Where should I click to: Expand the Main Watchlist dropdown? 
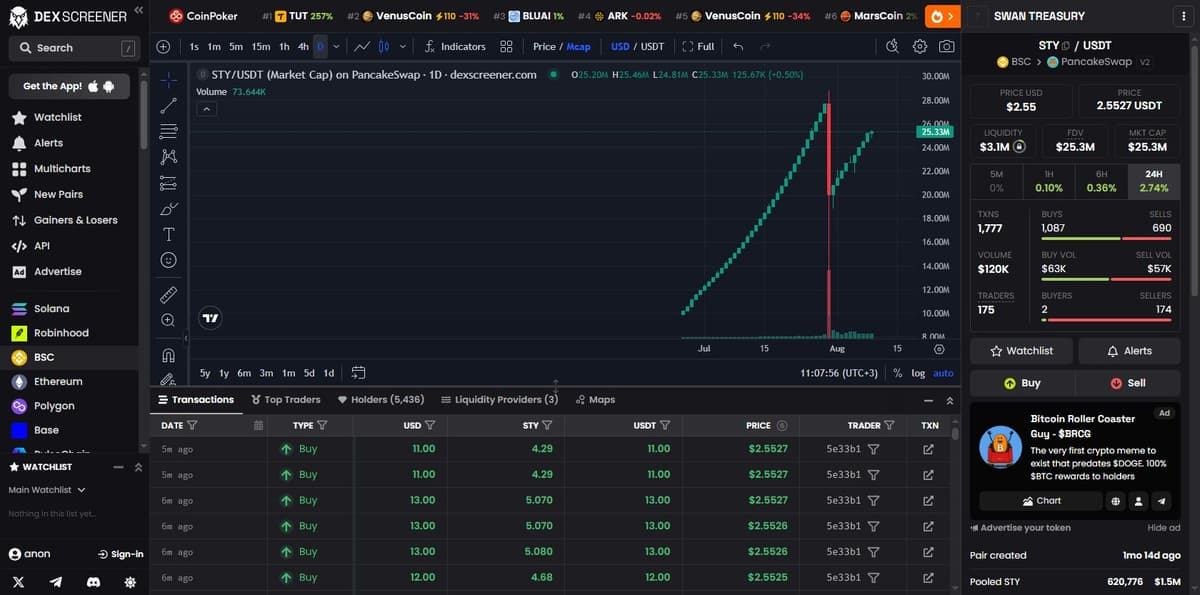tap(47, 490)
